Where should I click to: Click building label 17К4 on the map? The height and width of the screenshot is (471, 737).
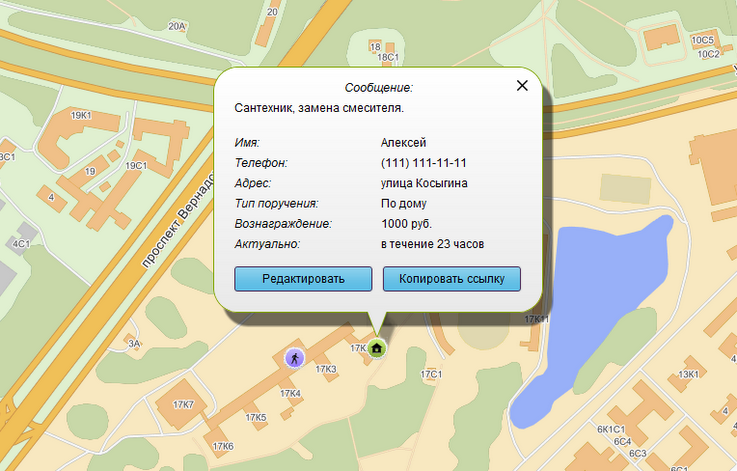coord(290,393)
